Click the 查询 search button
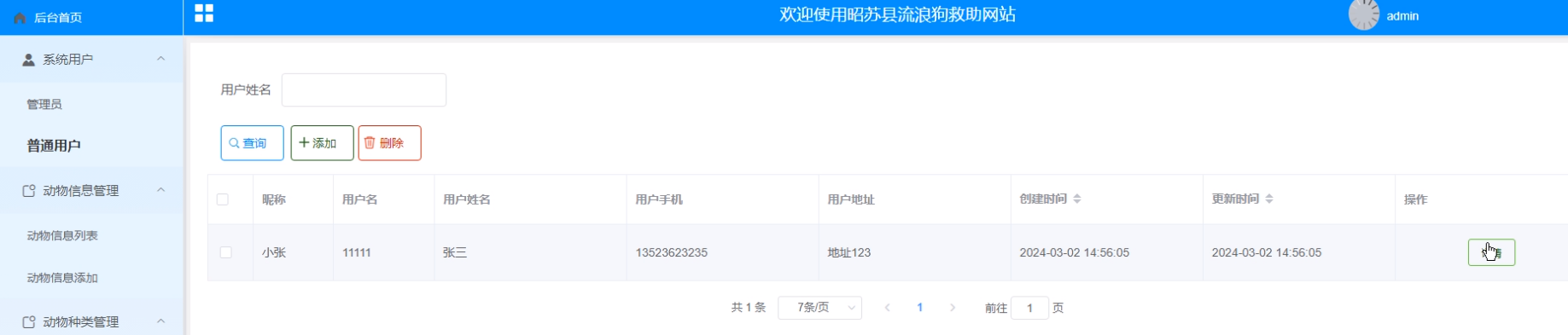 point(252,143)
